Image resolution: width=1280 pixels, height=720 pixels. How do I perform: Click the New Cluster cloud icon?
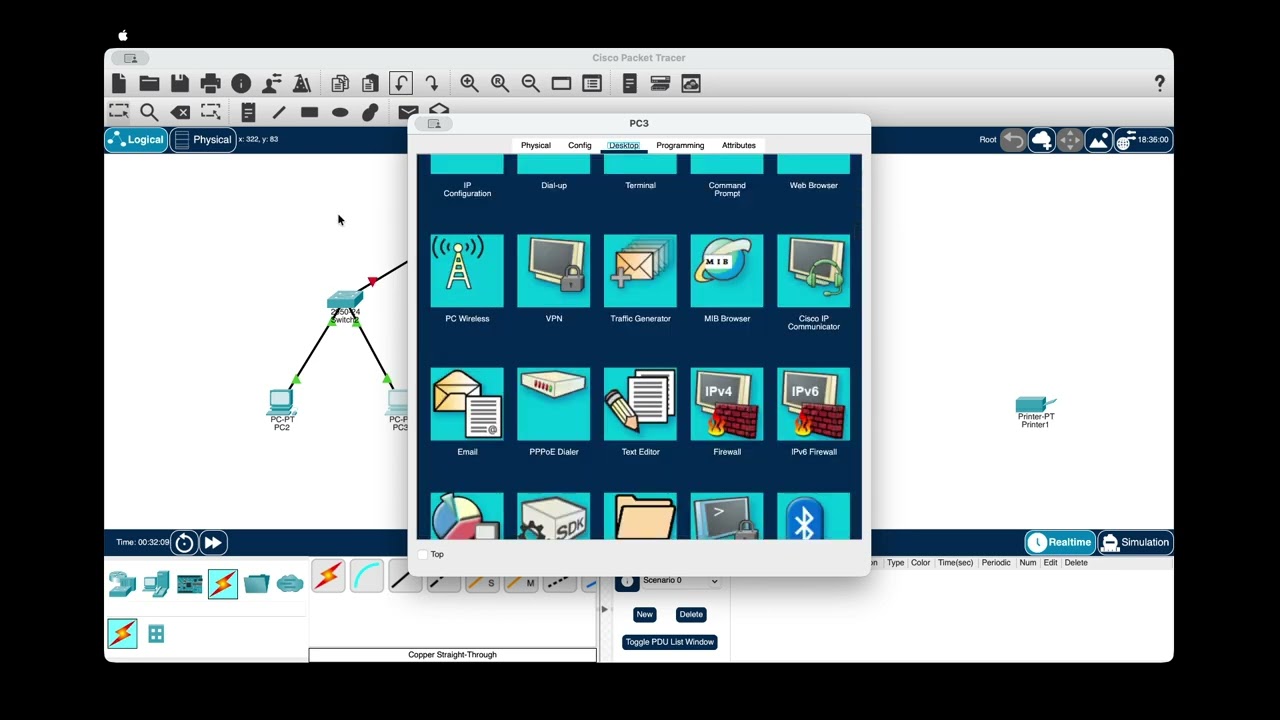click(1042, 140)
